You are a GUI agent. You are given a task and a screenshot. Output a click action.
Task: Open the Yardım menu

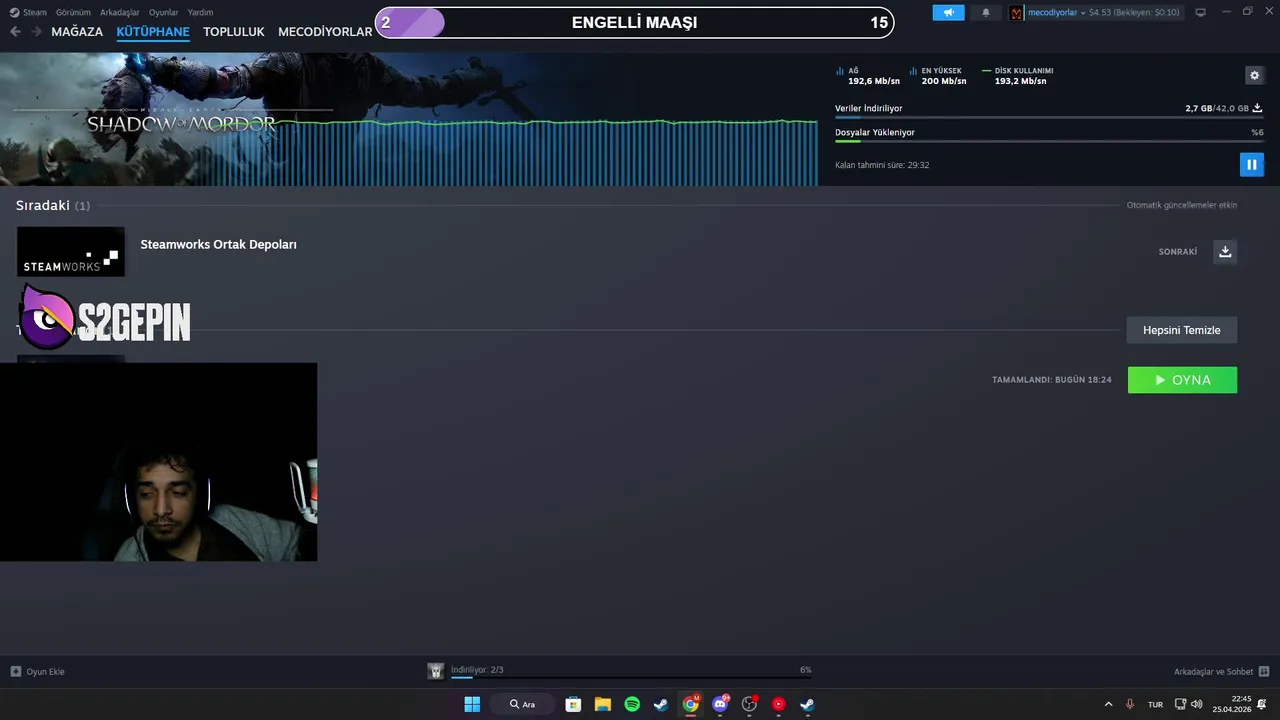(x=200, y=12)
